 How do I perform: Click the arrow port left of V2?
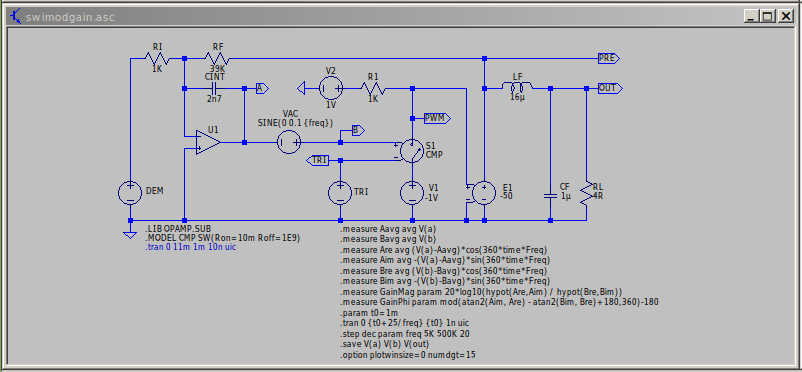click(301, 89)
